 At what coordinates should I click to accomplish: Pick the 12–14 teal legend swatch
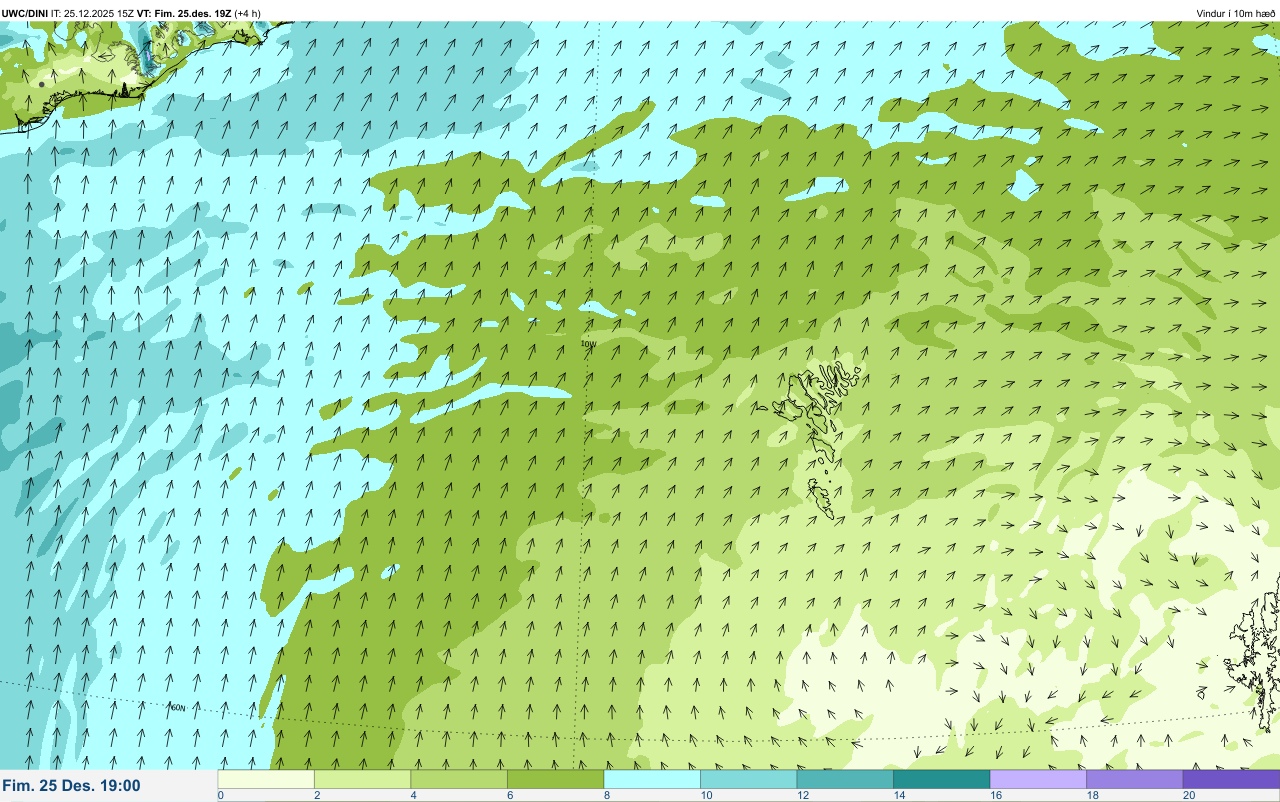pos(845,779)
